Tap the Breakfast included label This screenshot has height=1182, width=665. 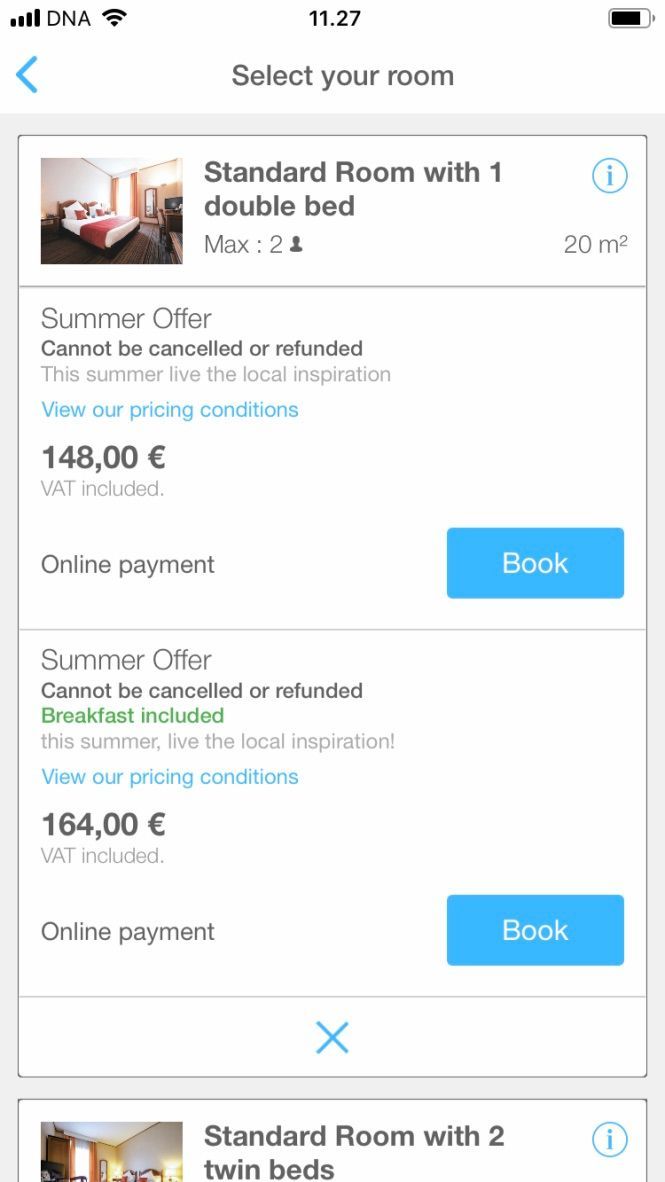pyautogui.click(x=133, y=715)
